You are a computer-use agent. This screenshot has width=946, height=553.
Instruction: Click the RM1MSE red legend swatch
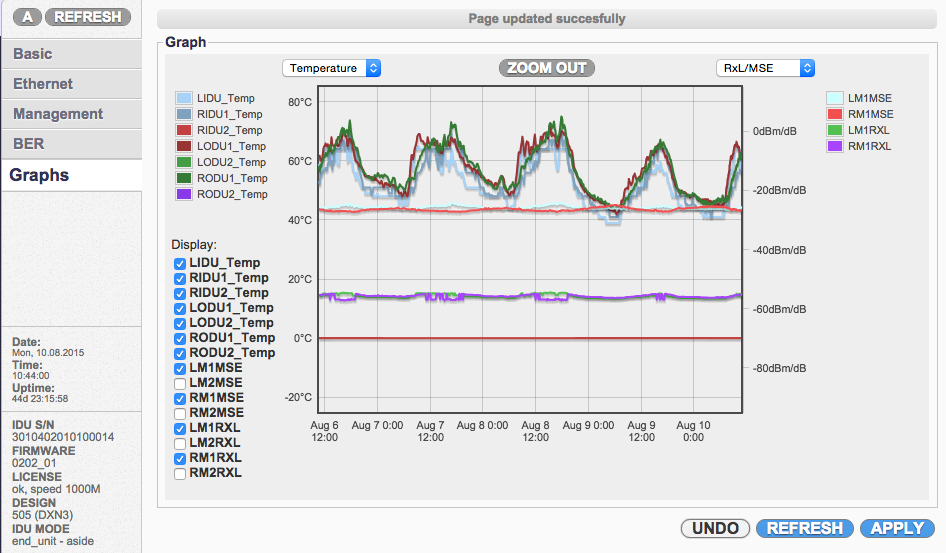(835, 115)
